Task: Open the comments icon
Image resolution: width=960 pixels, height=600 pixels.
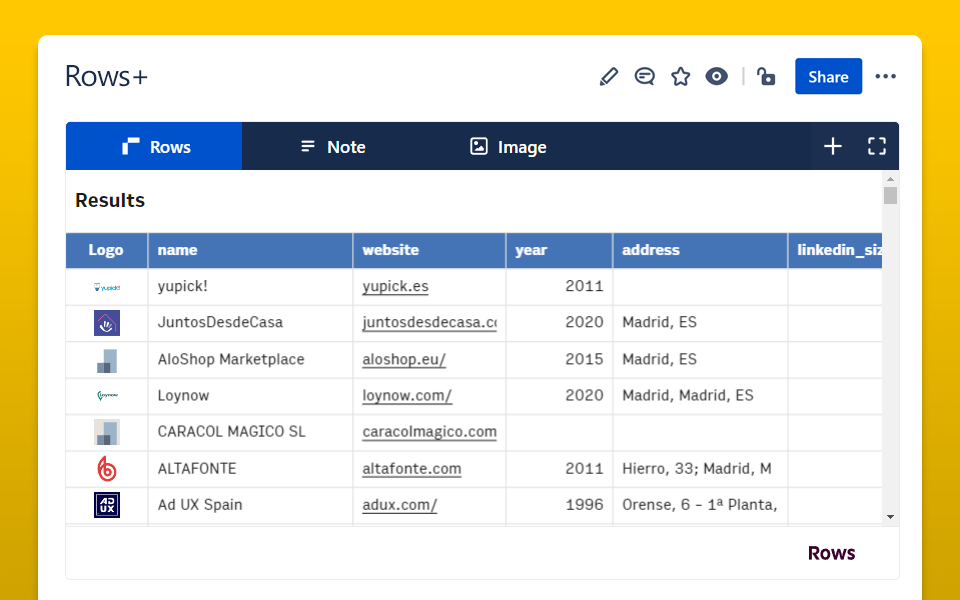Action: tap(645, 76)
